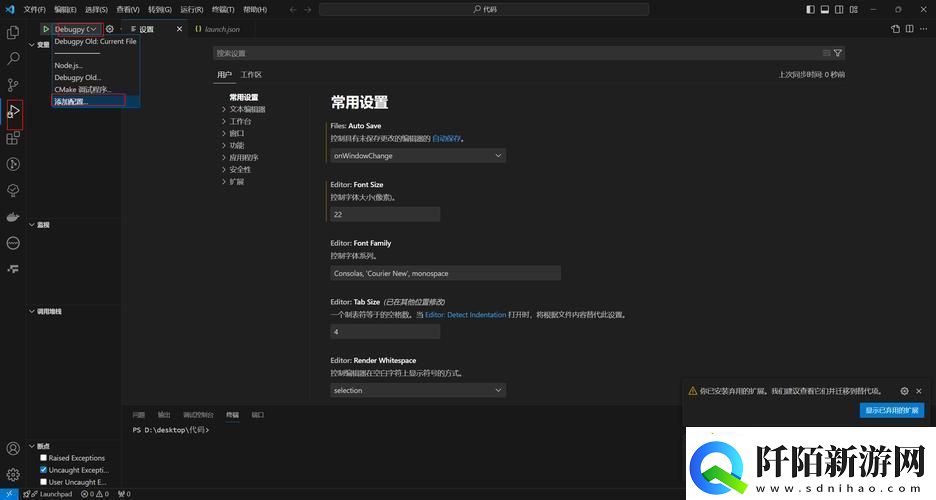Open customize layout icon
The image size is (936, 500).
[854, 10]
